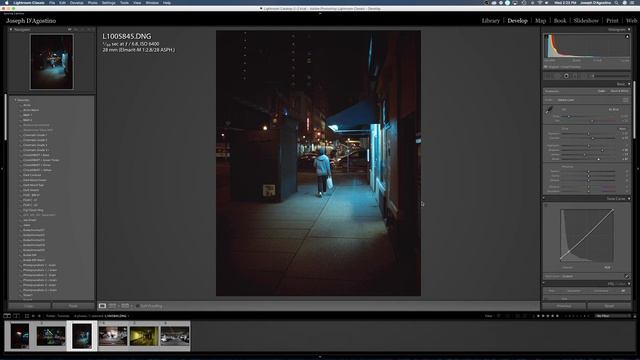Select the Red Eye Correction tool
This screenshot has width=640, height=360.
tap(566, 76)
